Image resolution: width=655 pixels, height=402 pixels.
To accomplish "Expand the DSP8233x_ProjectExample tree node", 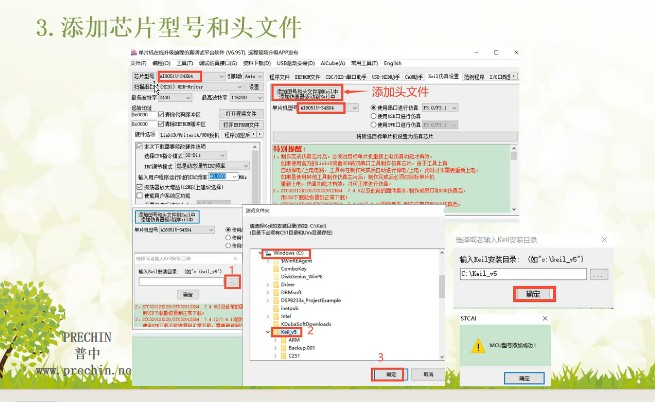I will tap(268, 300).
